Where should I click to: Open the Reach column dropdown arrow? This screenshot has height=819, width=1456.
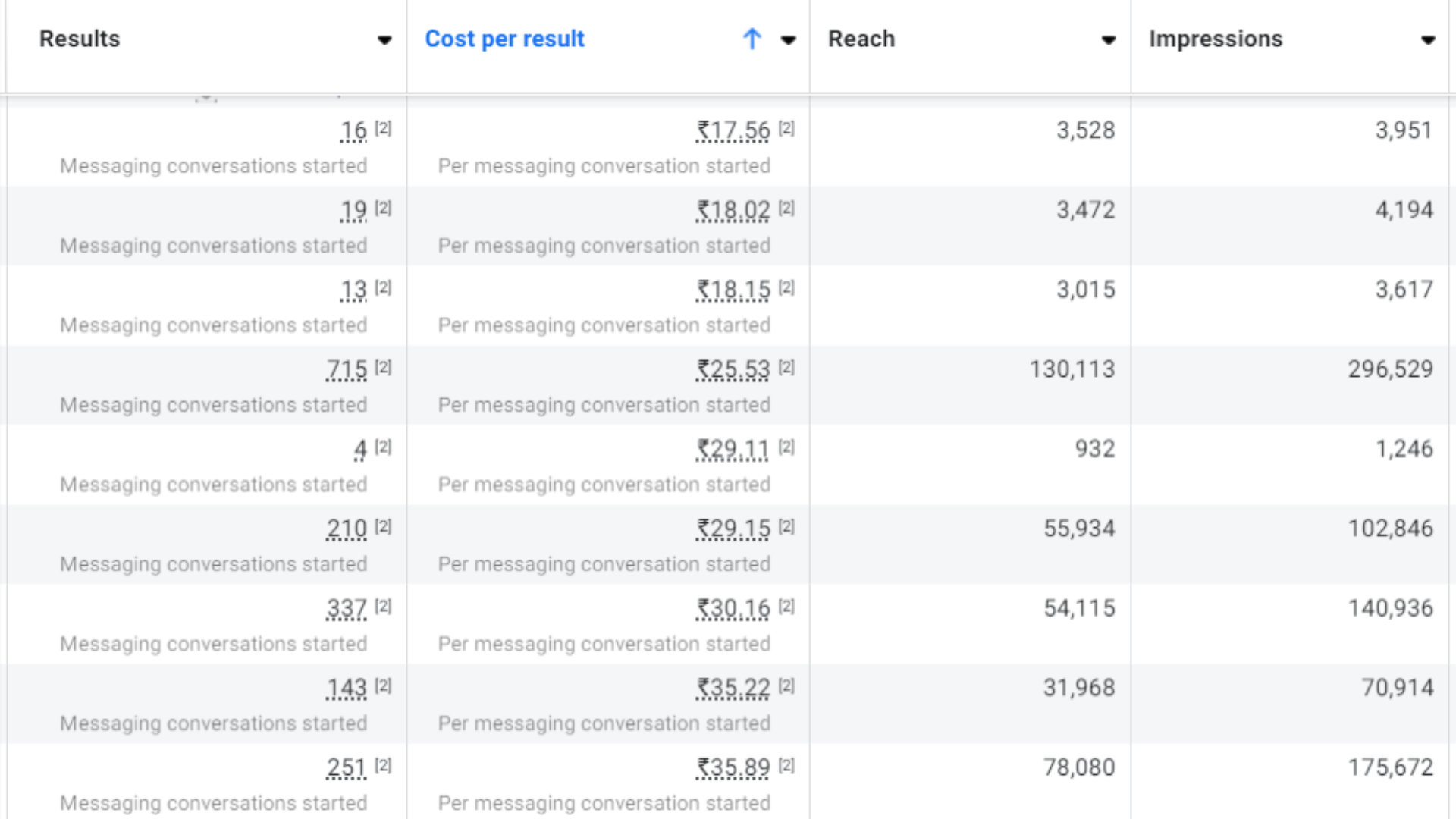[x=1108, y=40]
